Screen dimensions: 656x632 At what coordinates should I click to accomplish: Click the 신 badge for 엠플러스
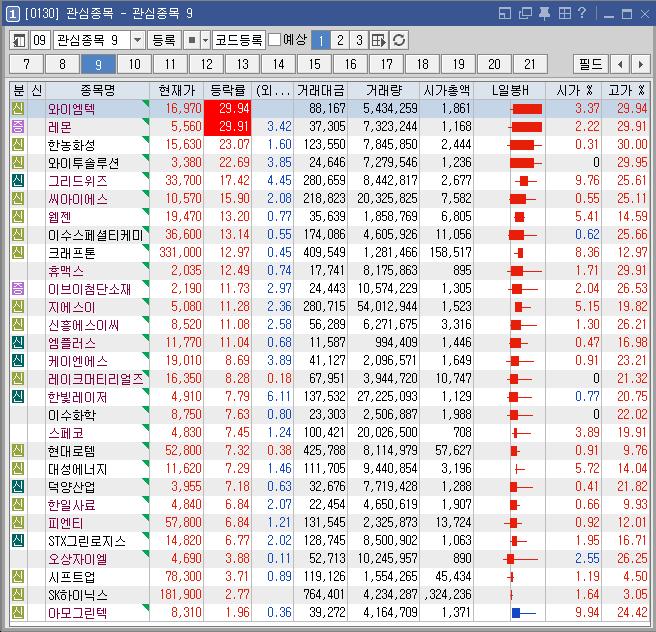(x=18, y=343)
